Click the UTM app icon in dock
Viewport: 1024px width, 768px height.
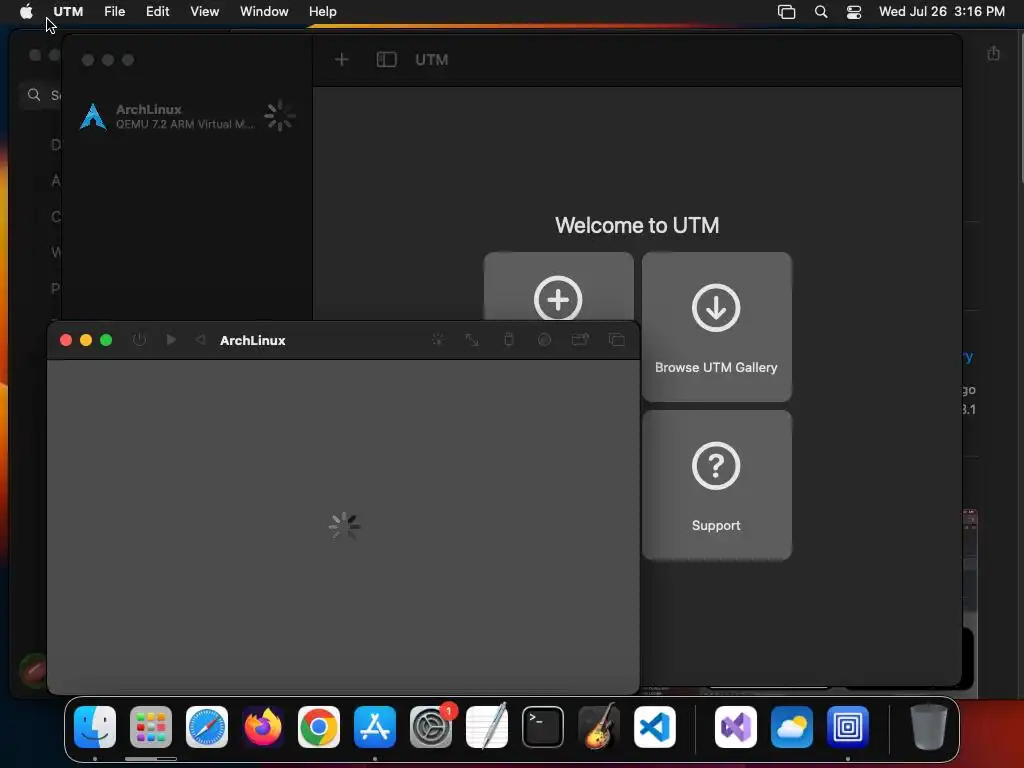(848, 727)
